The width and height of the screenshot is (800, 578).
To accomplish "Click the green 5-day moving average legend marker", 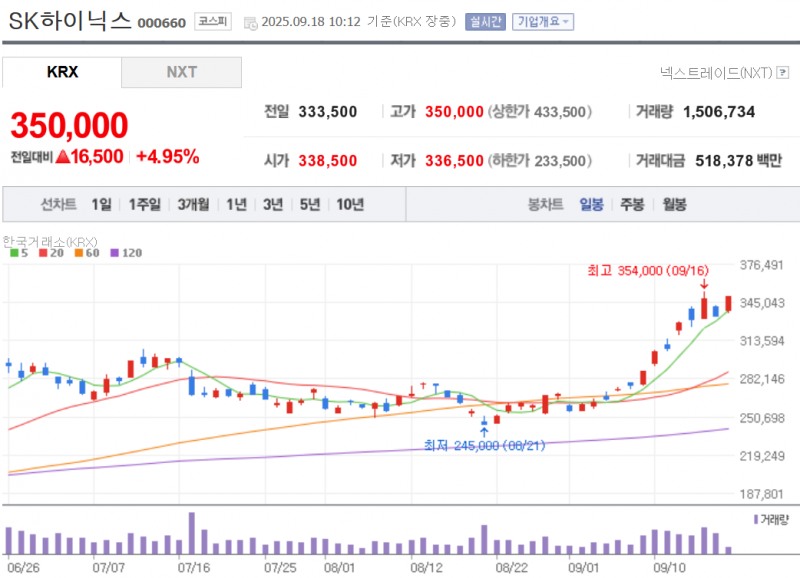I will [x=16, y=253].
